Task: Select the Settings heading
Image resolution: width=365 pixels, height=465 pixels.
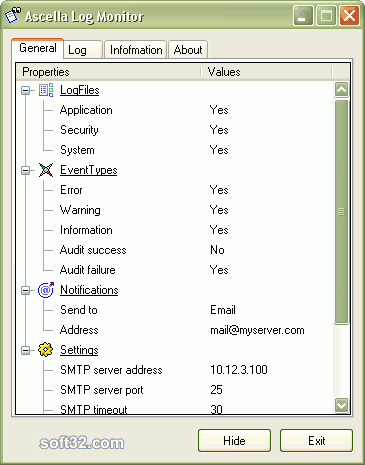Action: [79, 350]
